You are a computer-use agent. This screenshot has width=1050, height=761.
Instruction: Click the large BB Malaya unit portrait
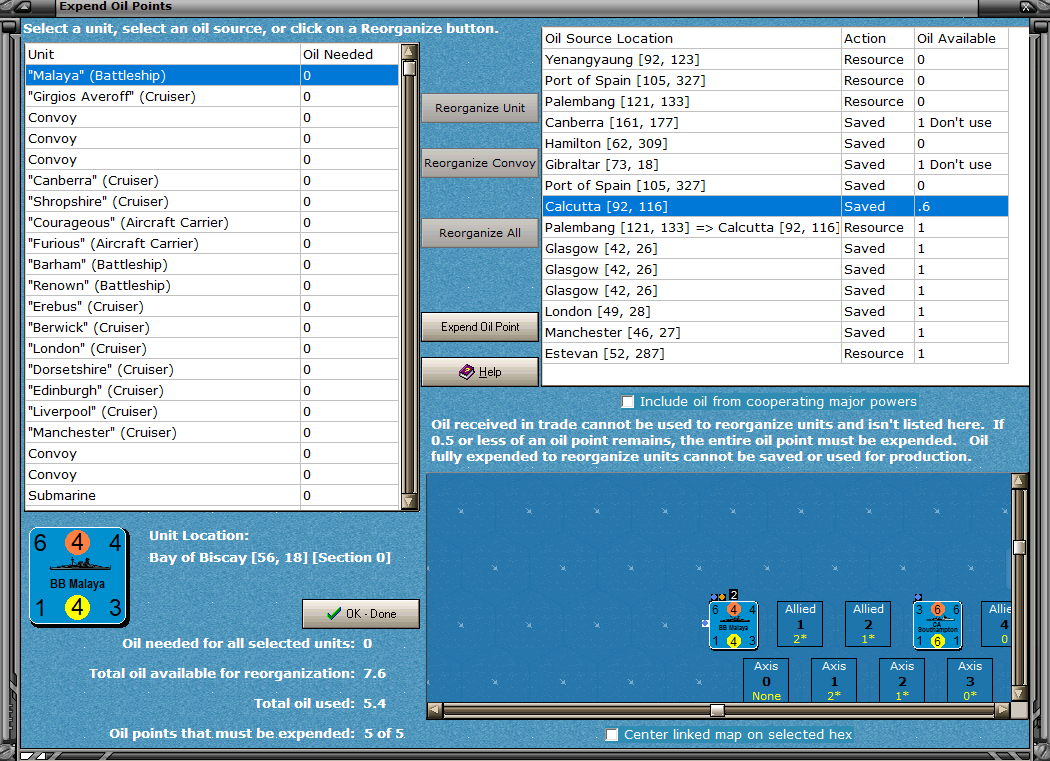click(x=78, y=577)
